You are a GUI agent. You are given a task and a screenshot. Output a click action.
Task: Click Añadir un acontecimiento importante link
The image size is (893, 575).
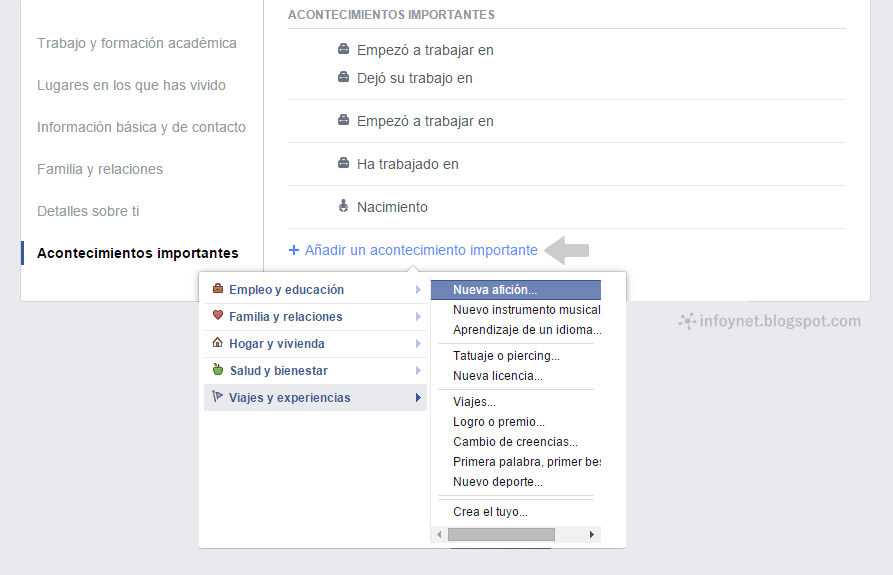tap(421, 250)
